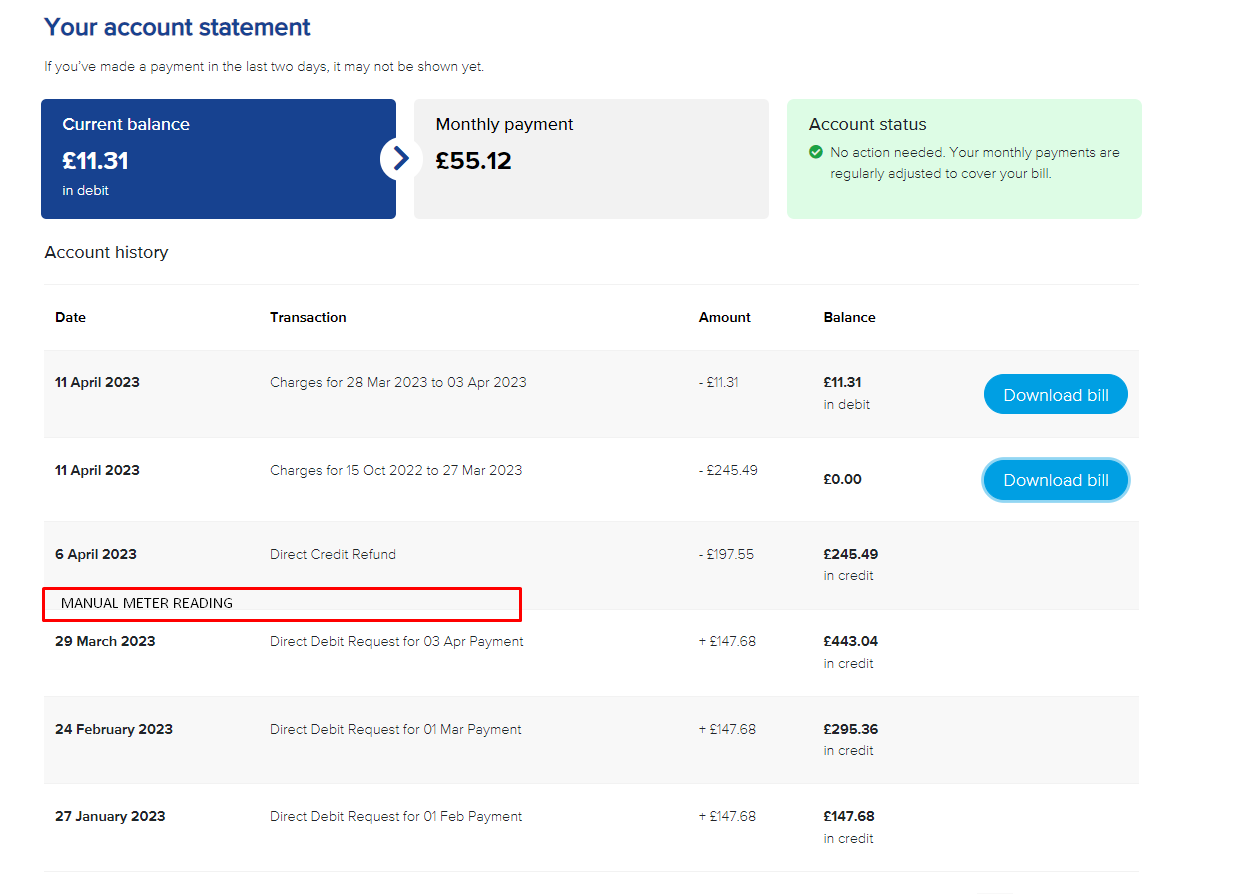Download bill for charges 28 Mar to 03 Apr 2023
This screenshot has width=1246, height=894.
point(1056,395)
